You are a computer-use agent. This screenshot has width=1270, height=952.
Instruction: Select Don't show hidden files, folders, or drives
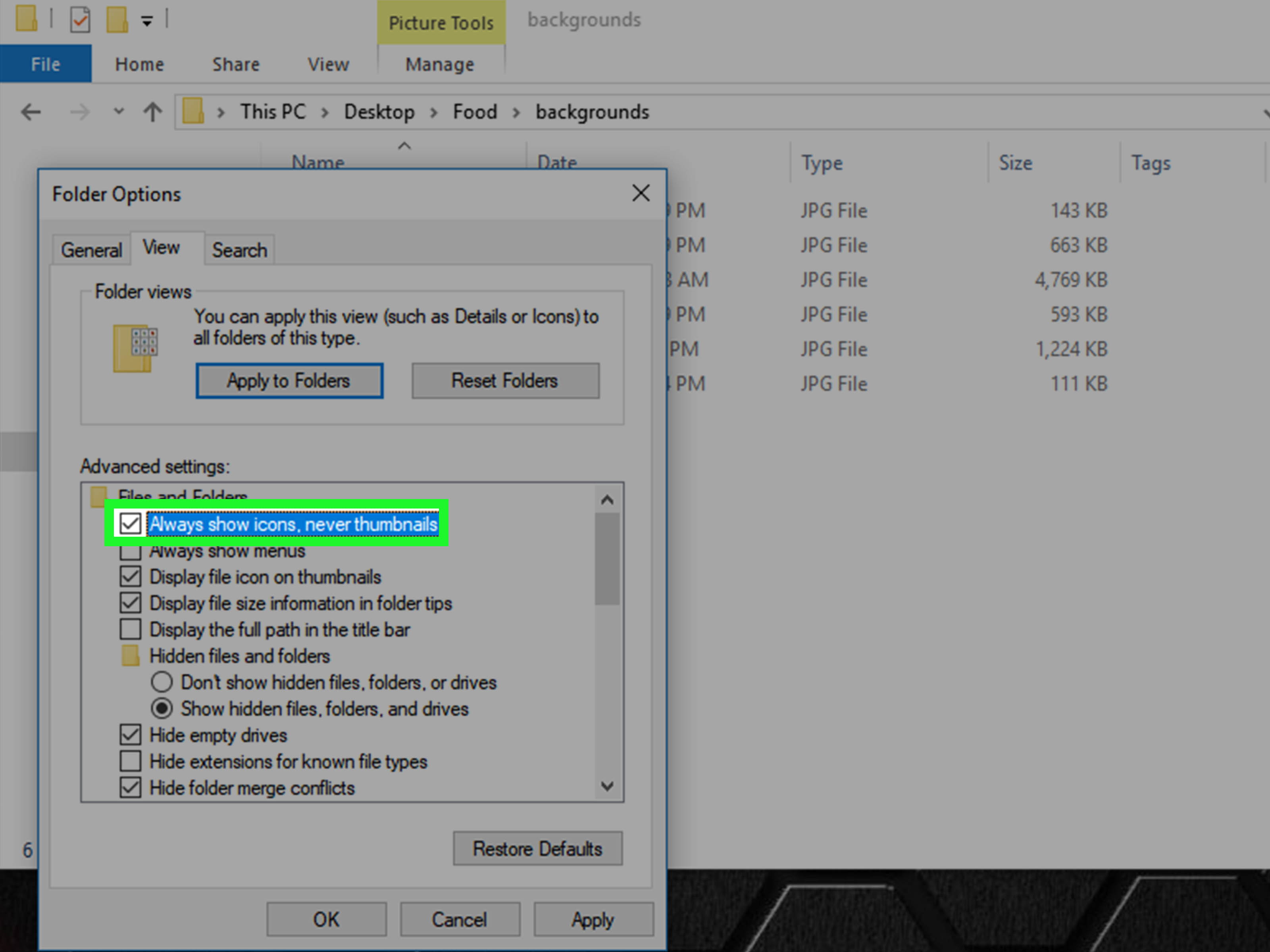click(x=162, y=682)
